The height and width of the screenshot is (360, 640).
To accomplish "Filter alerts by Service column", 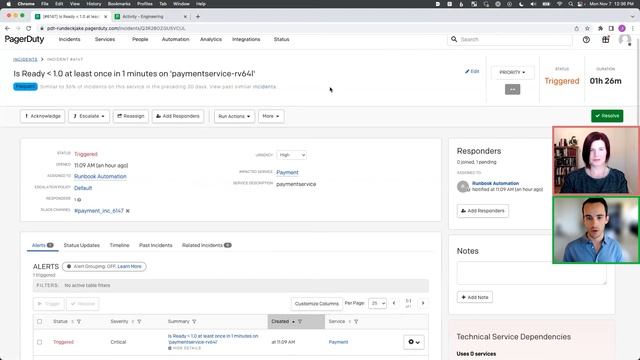I will coord(356,322).
